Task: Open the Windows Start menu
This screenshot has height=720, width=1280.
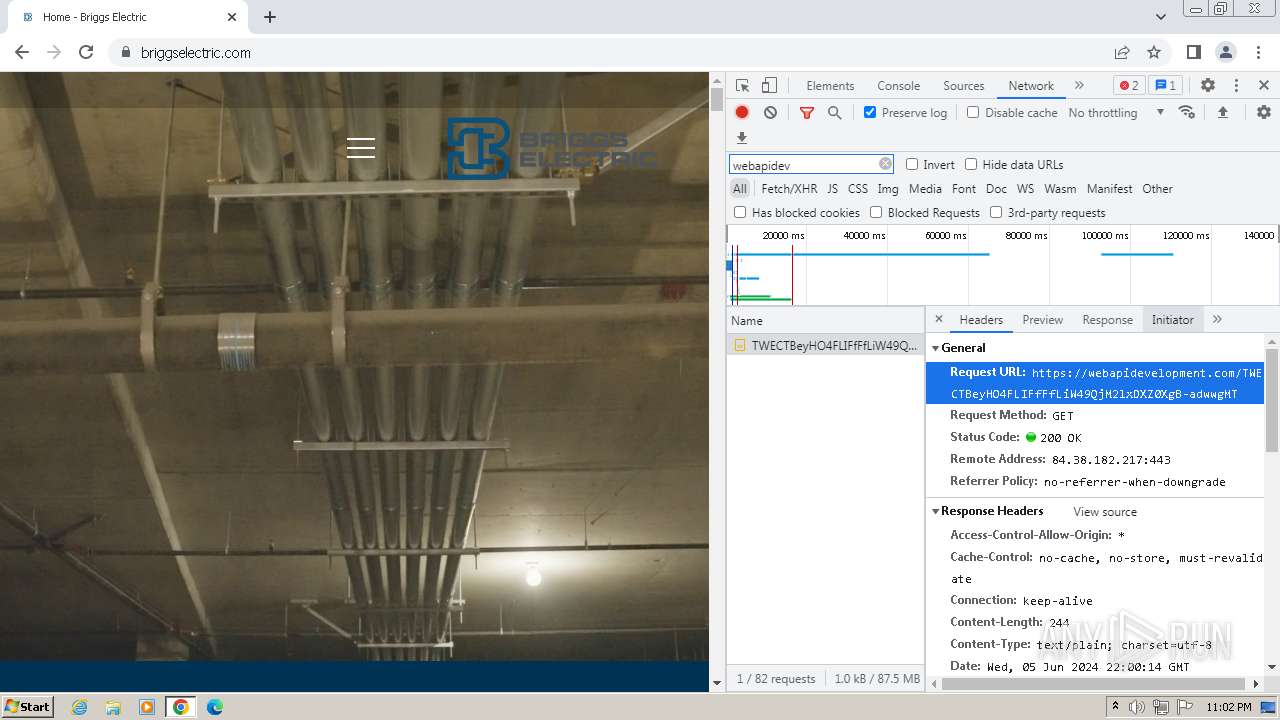Action: pos(28,706)
